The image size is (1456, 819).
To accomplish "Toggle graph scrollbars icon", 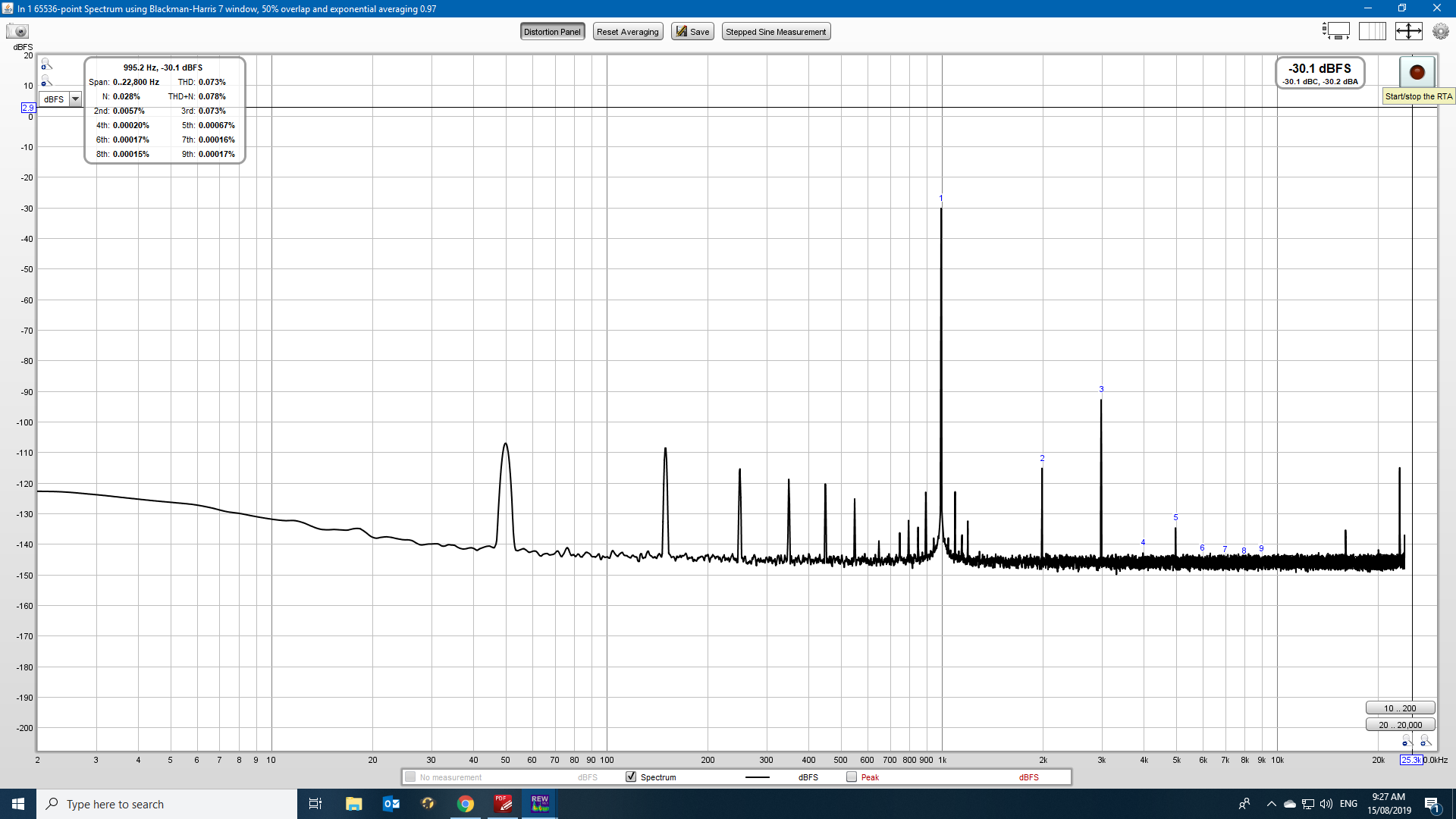I will point(1336,31).
